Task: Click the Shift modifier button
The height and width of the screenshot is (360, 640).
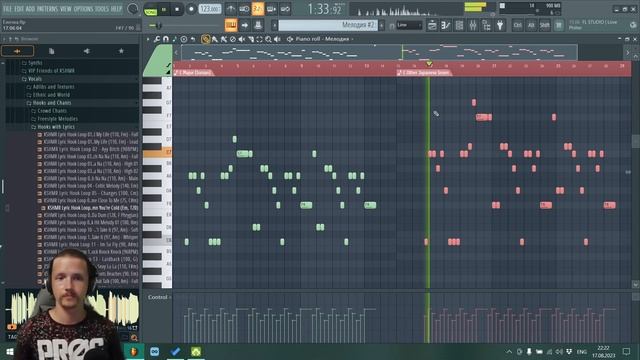Action: 544,25
